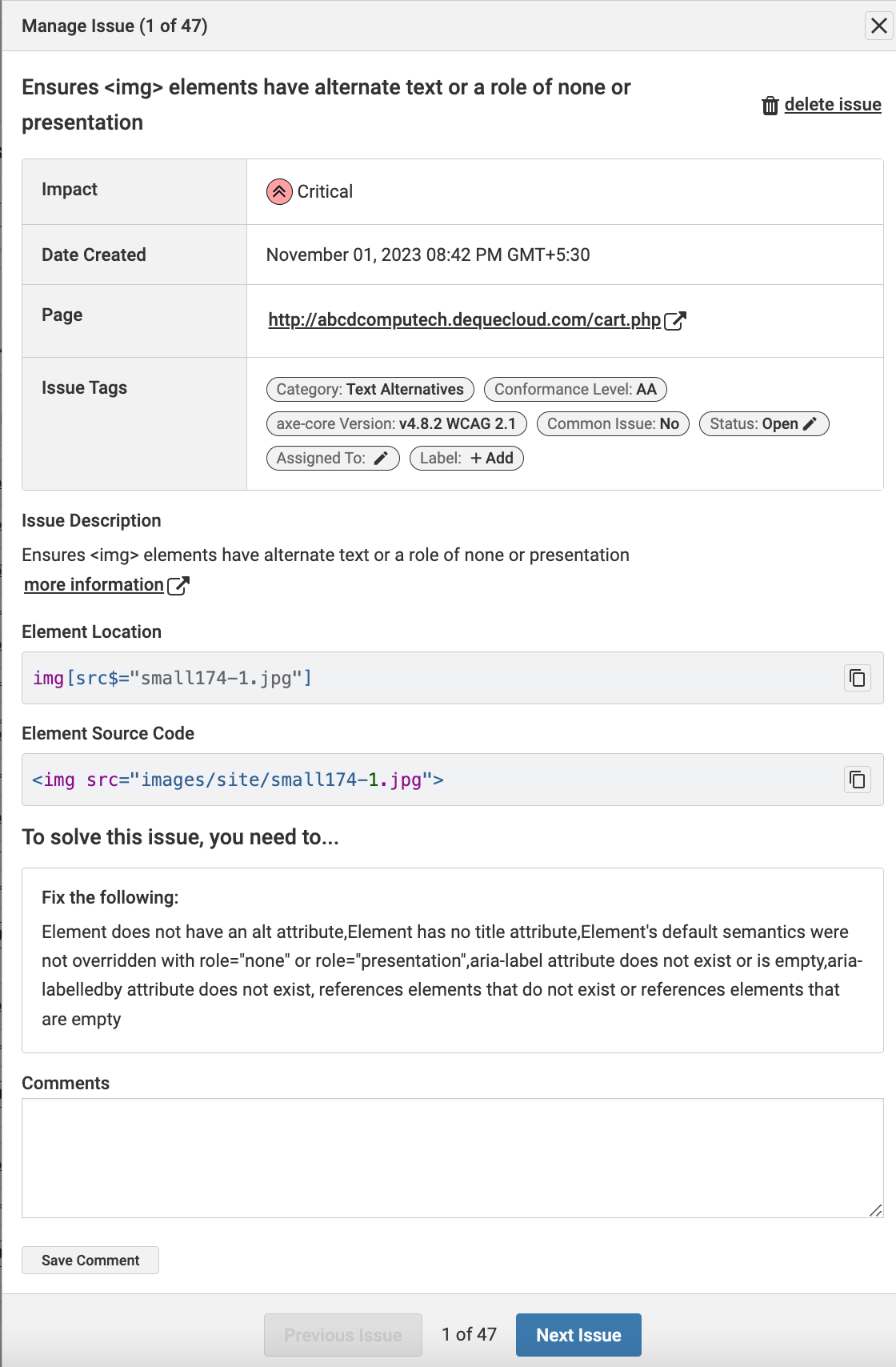Click inside the Comments text area
Screen dimensions: 896x1367
(x=452, y=1157)
